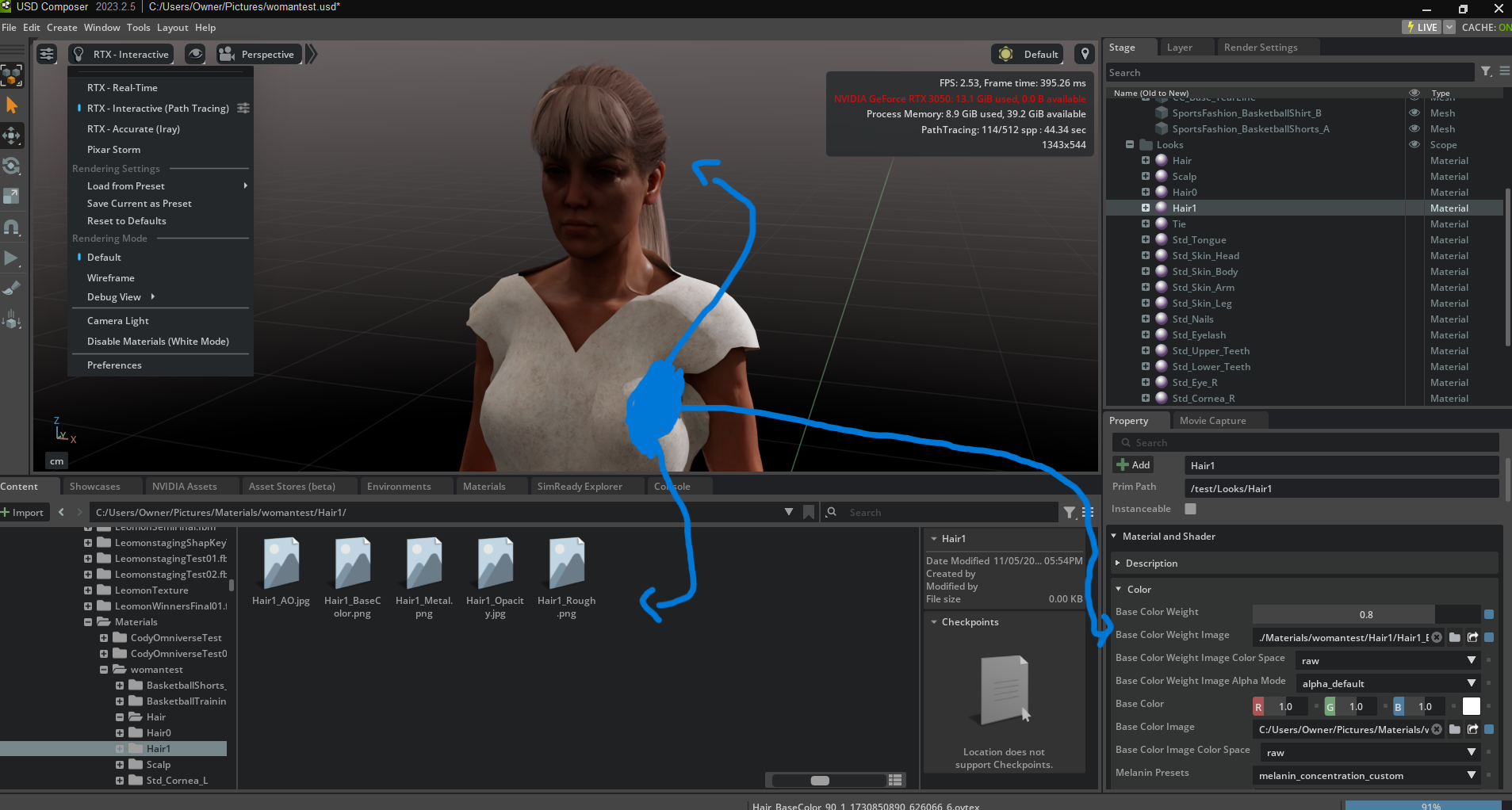Toggle the snap magnet tool
This screenshot has width=1512, height=810.
pyautogui.click(x=12, y=227)
